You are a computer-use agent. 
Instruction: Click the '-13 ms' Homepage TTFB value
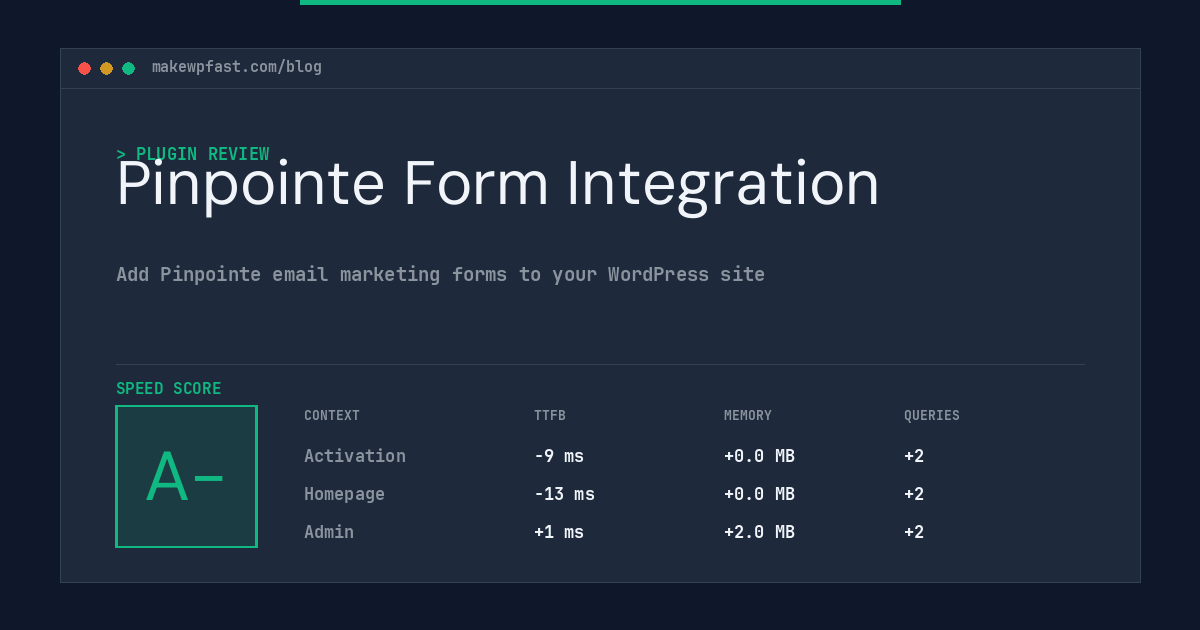[564, 494]
